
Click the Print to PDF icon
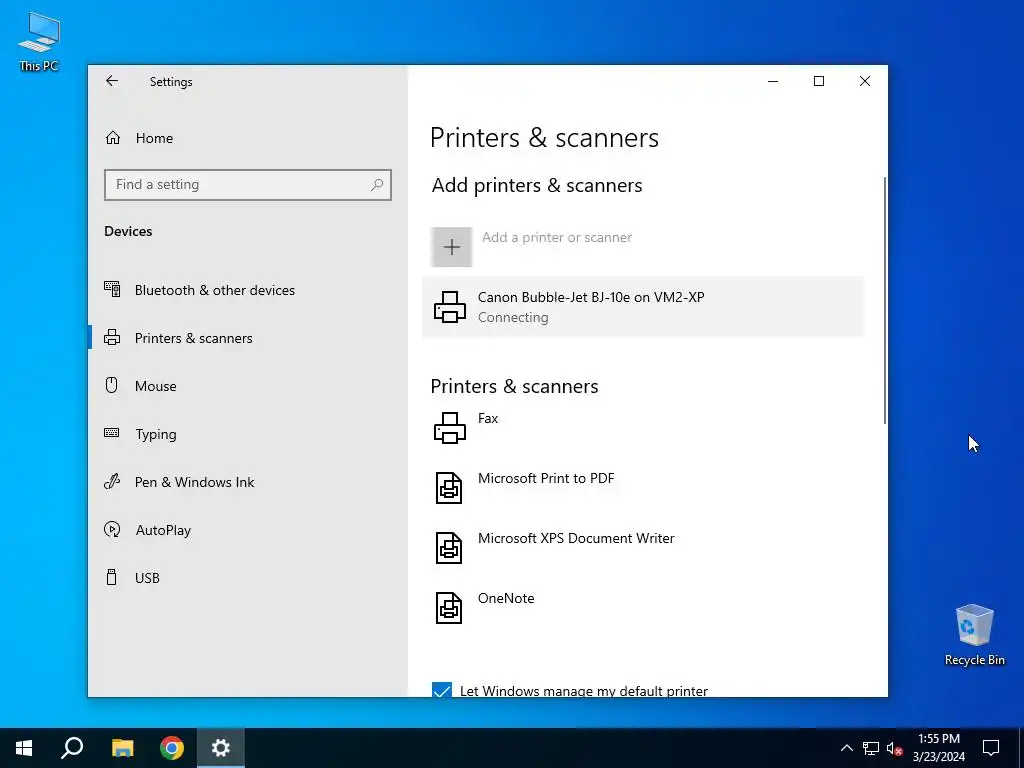449,488
